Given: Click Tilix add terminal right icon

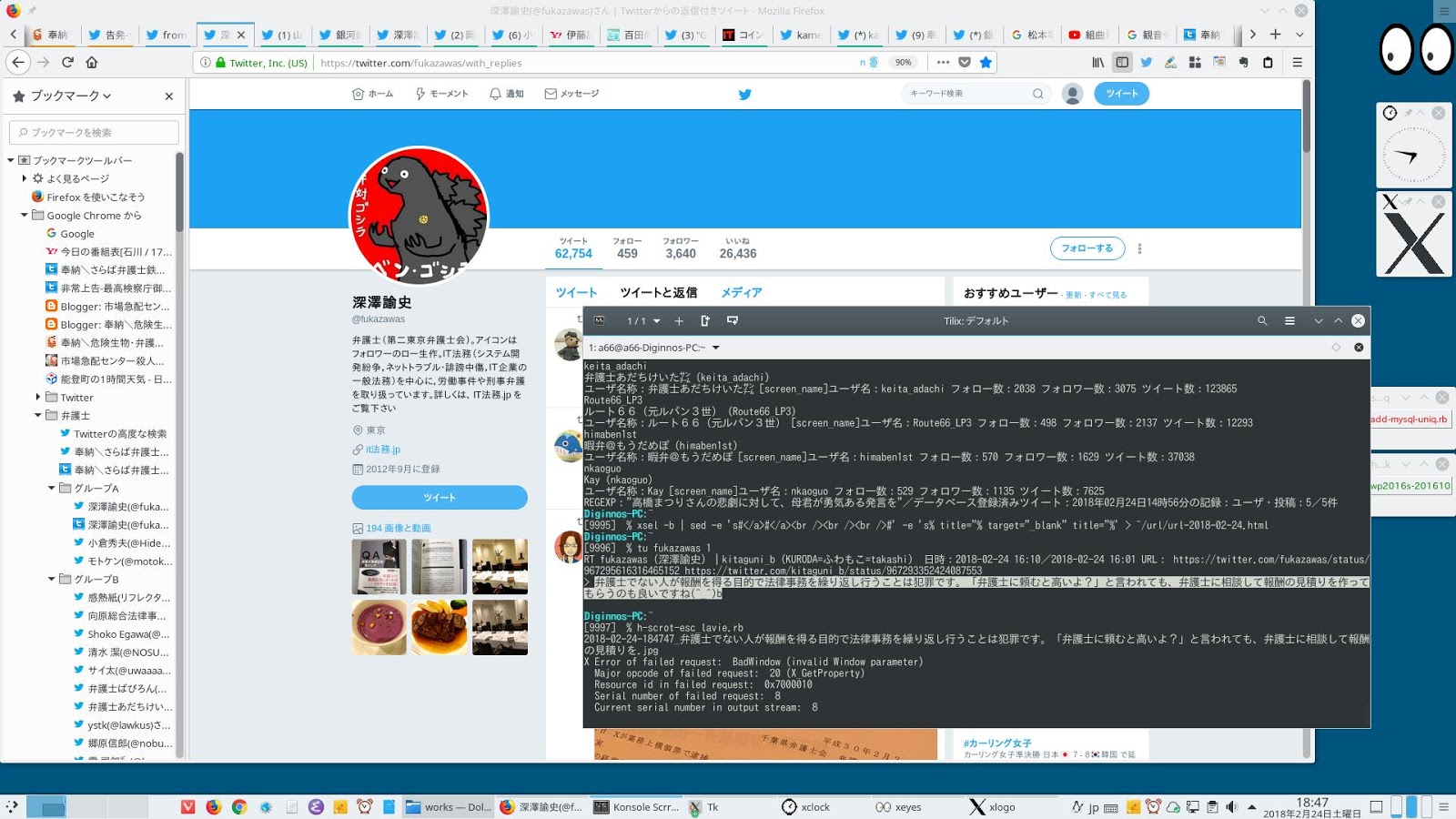Looking at the screenshot, I should tap(704, 320).
